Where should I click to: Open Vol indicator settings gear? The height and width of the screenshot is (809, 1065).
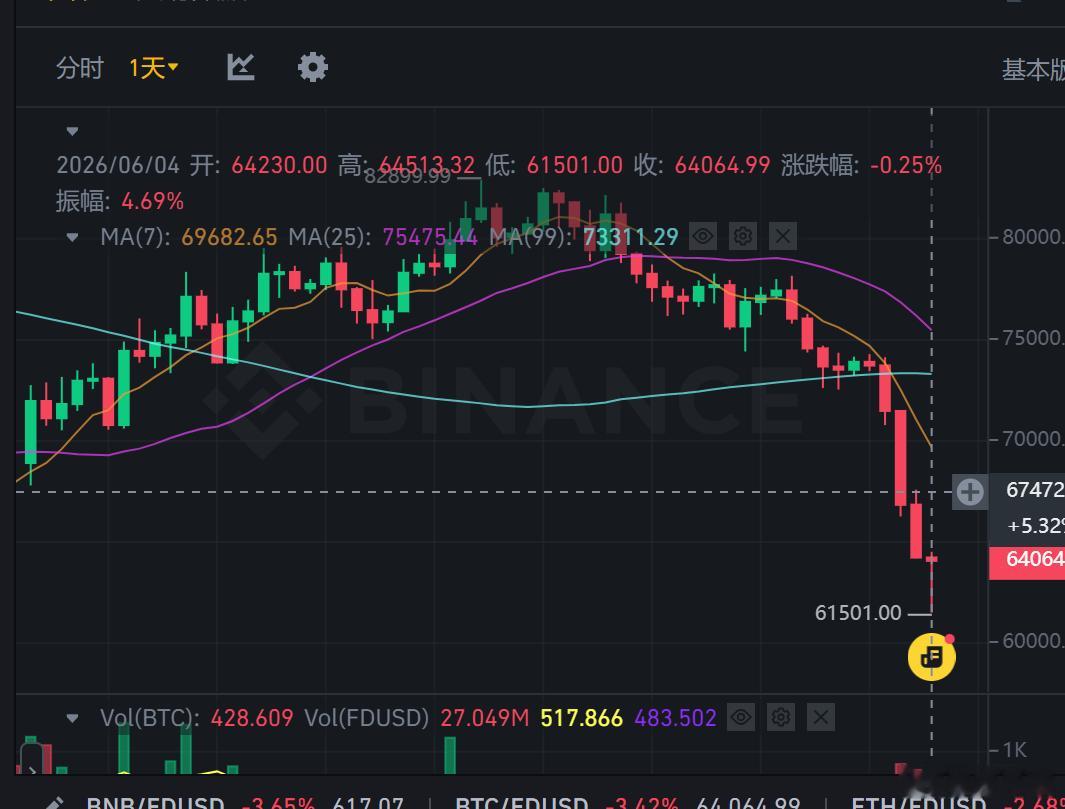pyautogui.click(x=780, y=717)
